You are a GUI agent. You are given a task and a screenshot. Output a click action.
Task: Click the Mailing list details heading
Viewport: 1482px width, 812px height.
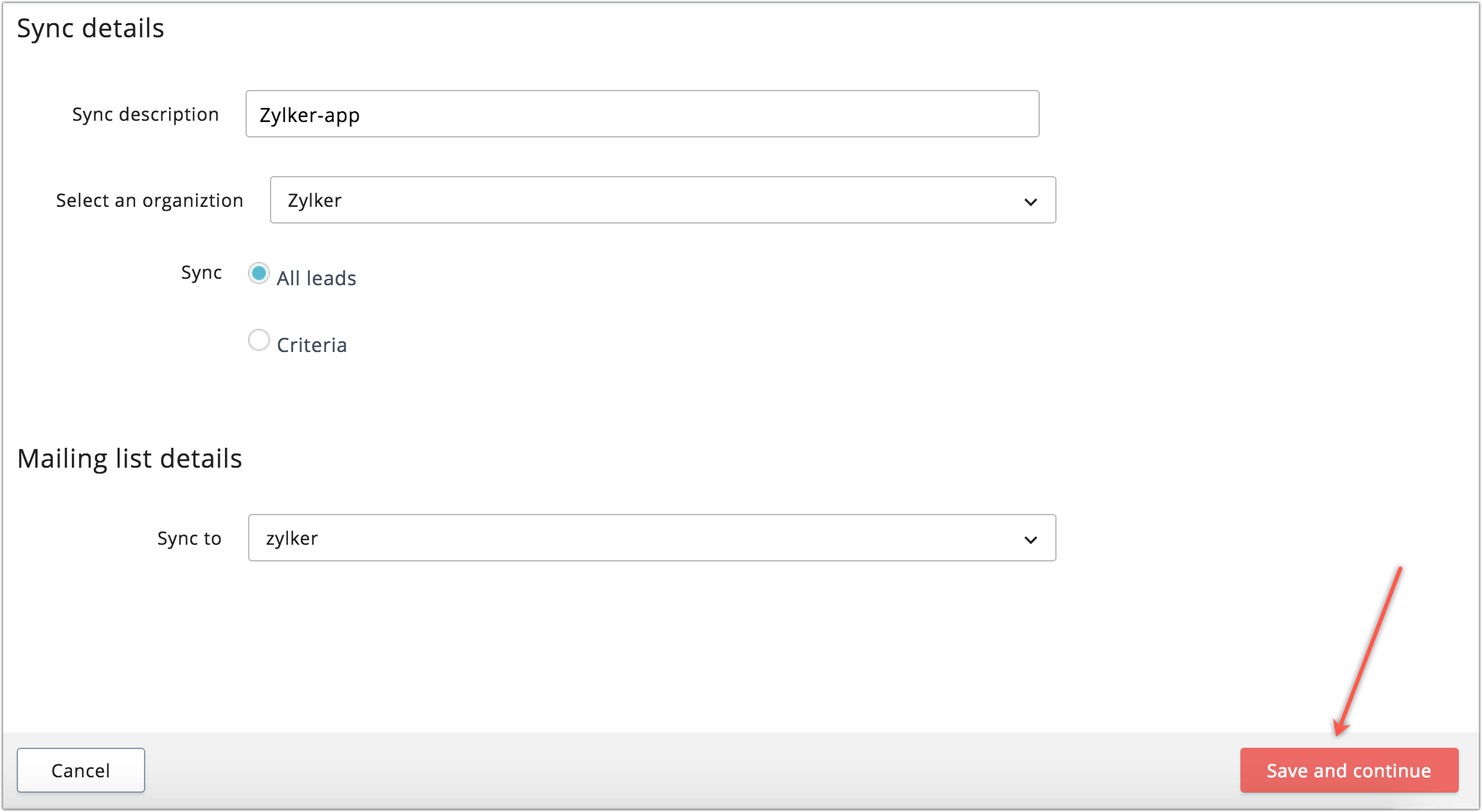[130, 459]
